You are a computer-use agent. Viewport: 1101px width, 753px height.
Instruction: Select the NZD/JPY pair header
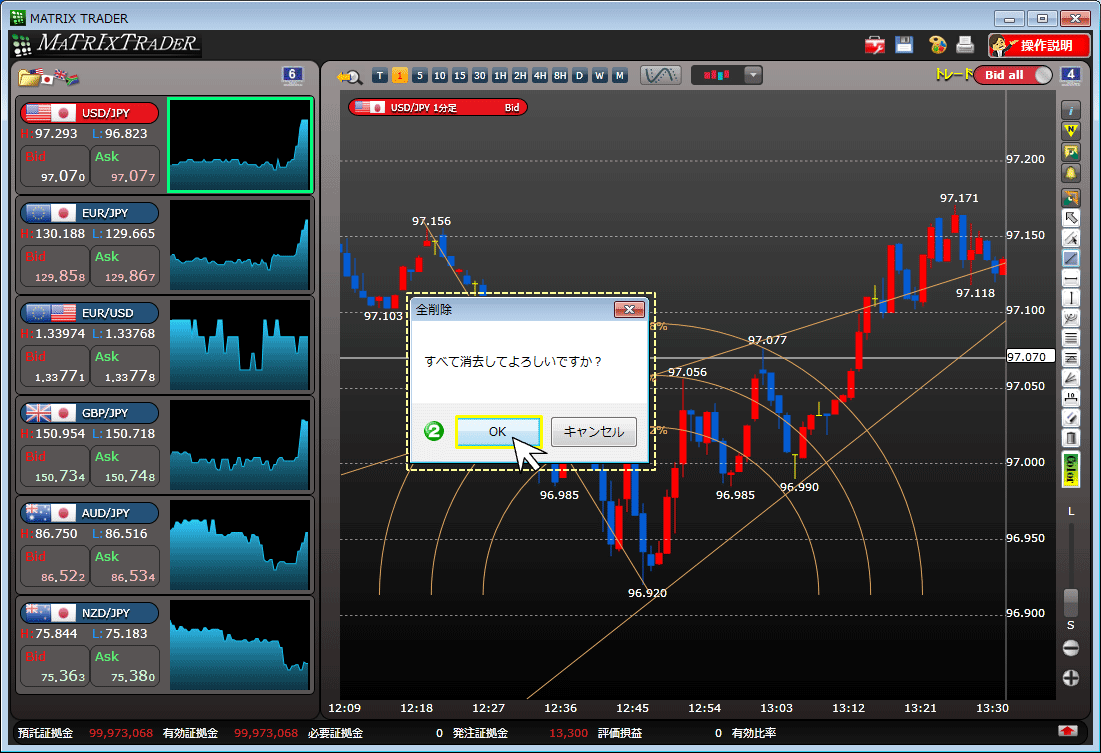[x=89, y=613]
